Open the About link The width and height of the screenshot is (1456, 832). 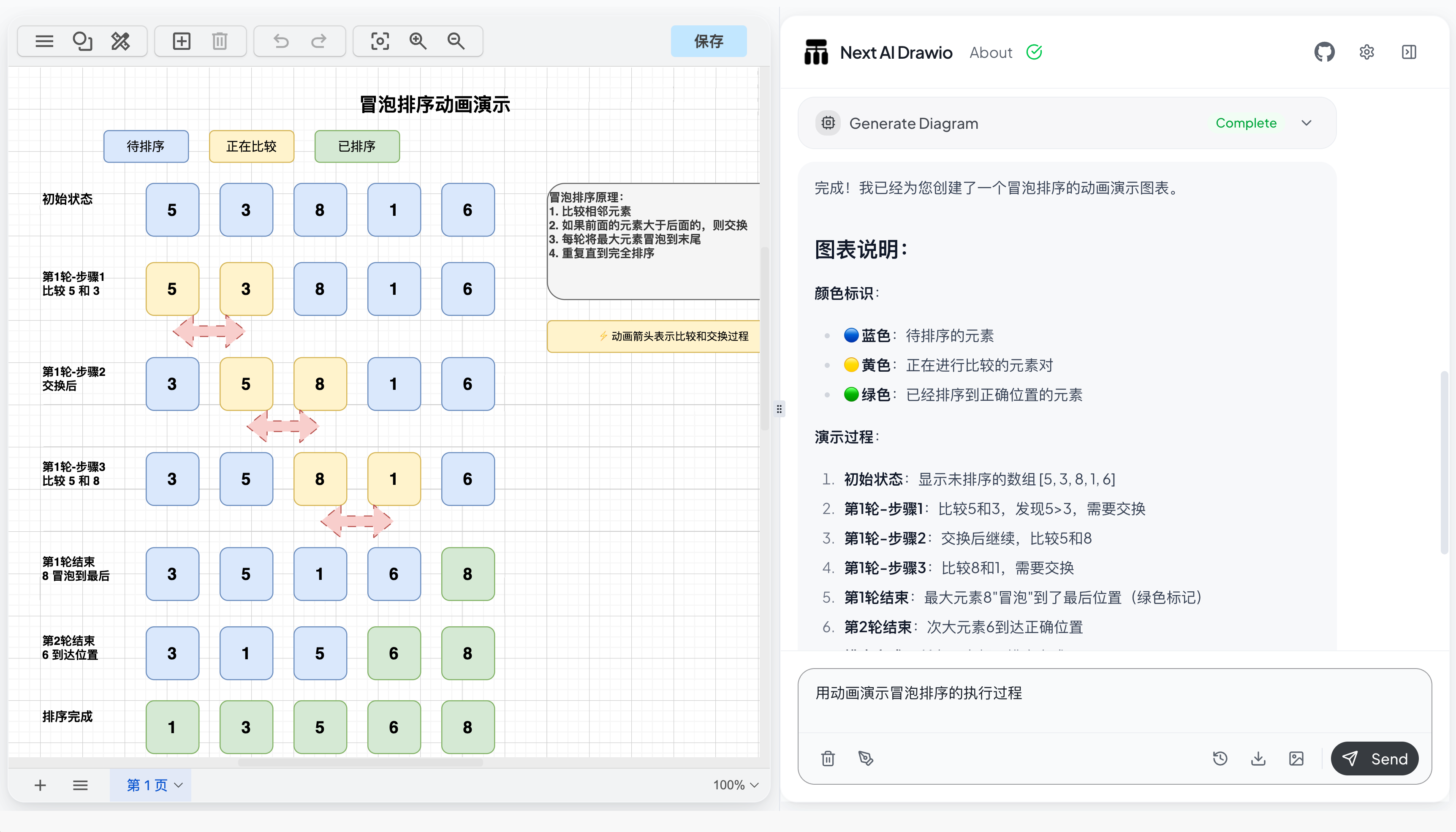point(991,52)
